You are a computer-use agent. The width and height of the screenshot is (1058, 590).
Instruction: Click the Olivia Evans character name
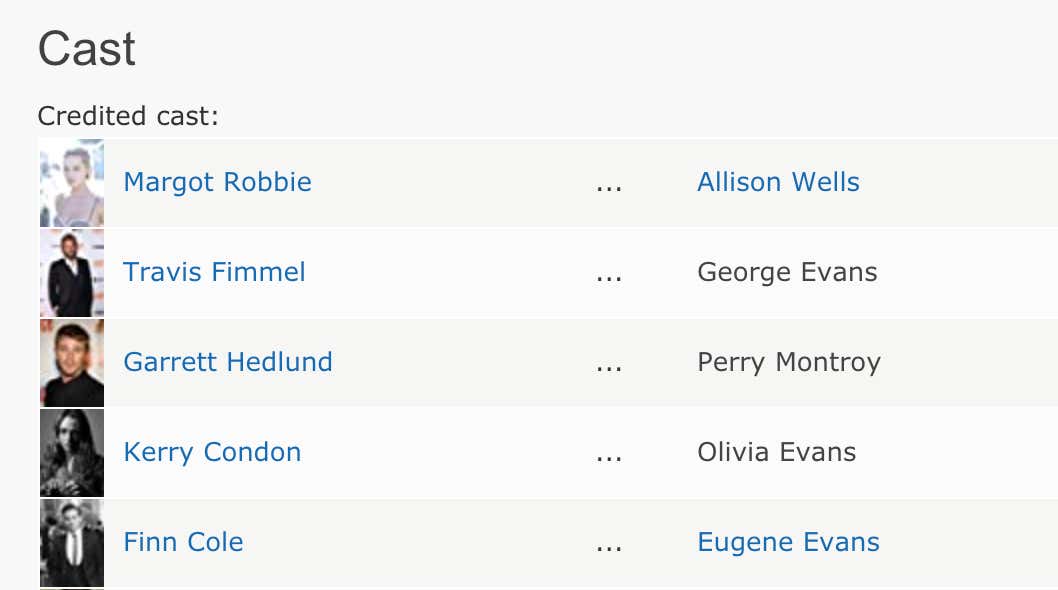[x=777, y=453]
